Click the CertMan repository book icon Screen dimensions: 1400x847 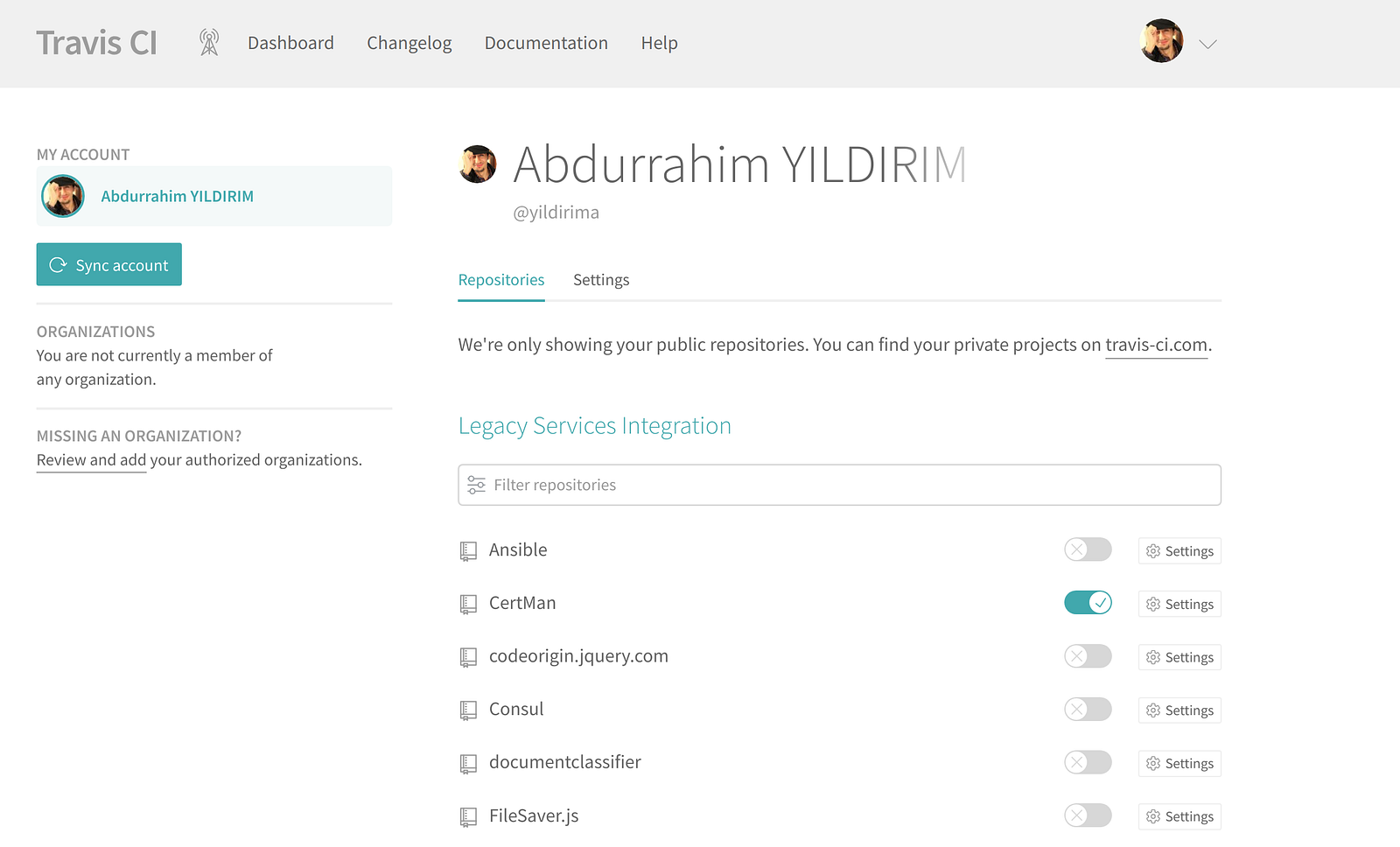pyautogui.click(x=468, y=604)
